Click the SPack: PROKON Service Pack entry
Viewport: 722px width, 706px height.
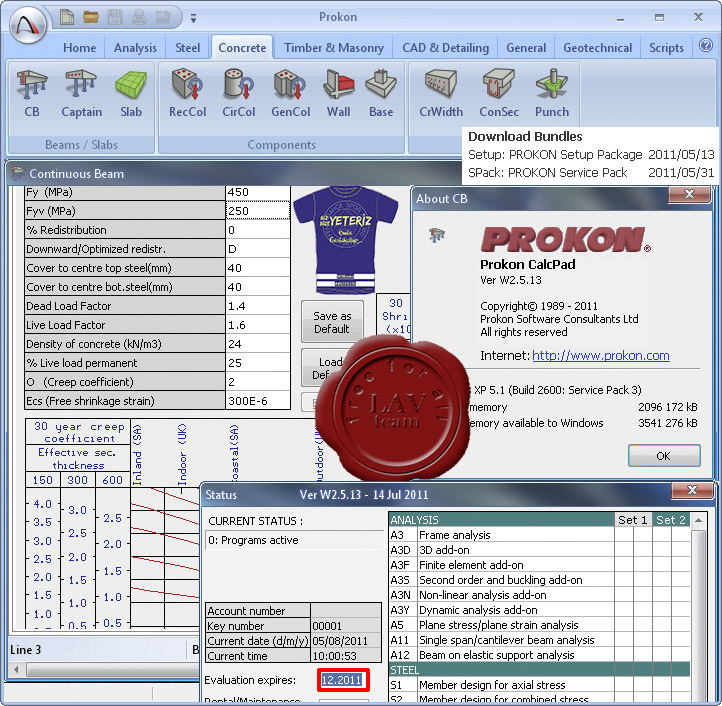(591, 173)
